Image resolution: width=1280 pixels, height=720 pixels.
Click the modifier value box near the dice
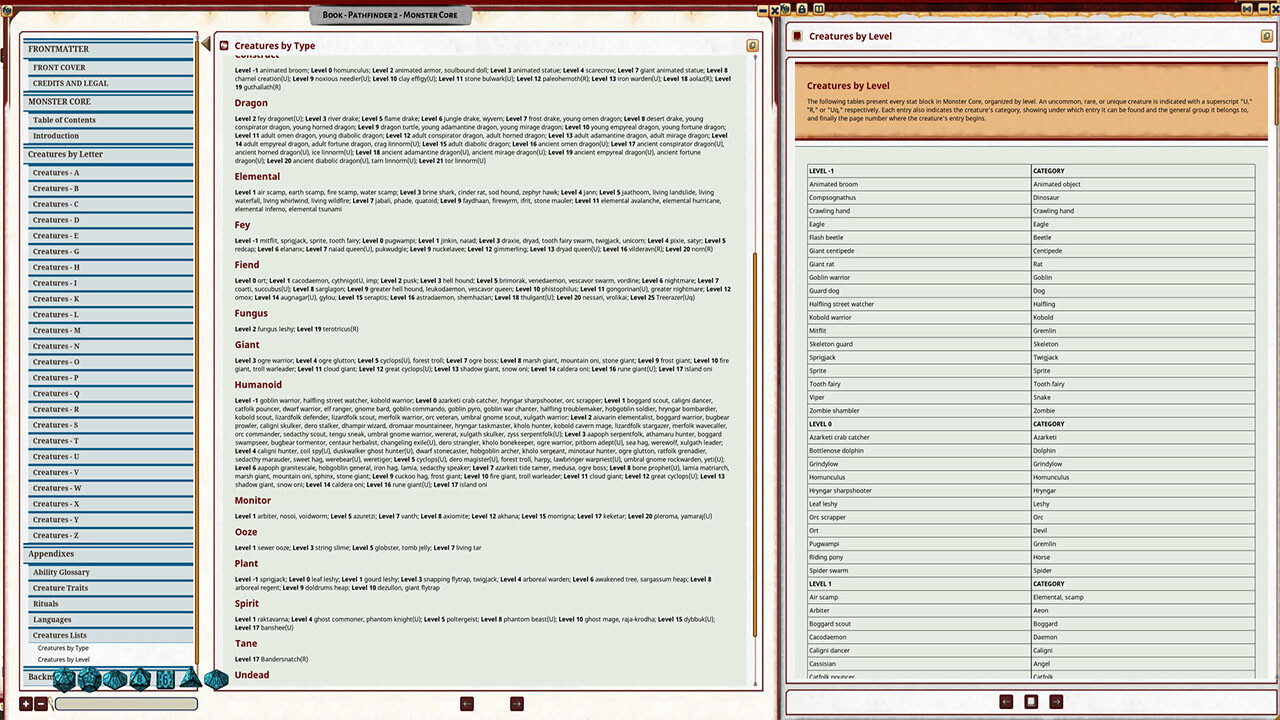tap(126, 704)
